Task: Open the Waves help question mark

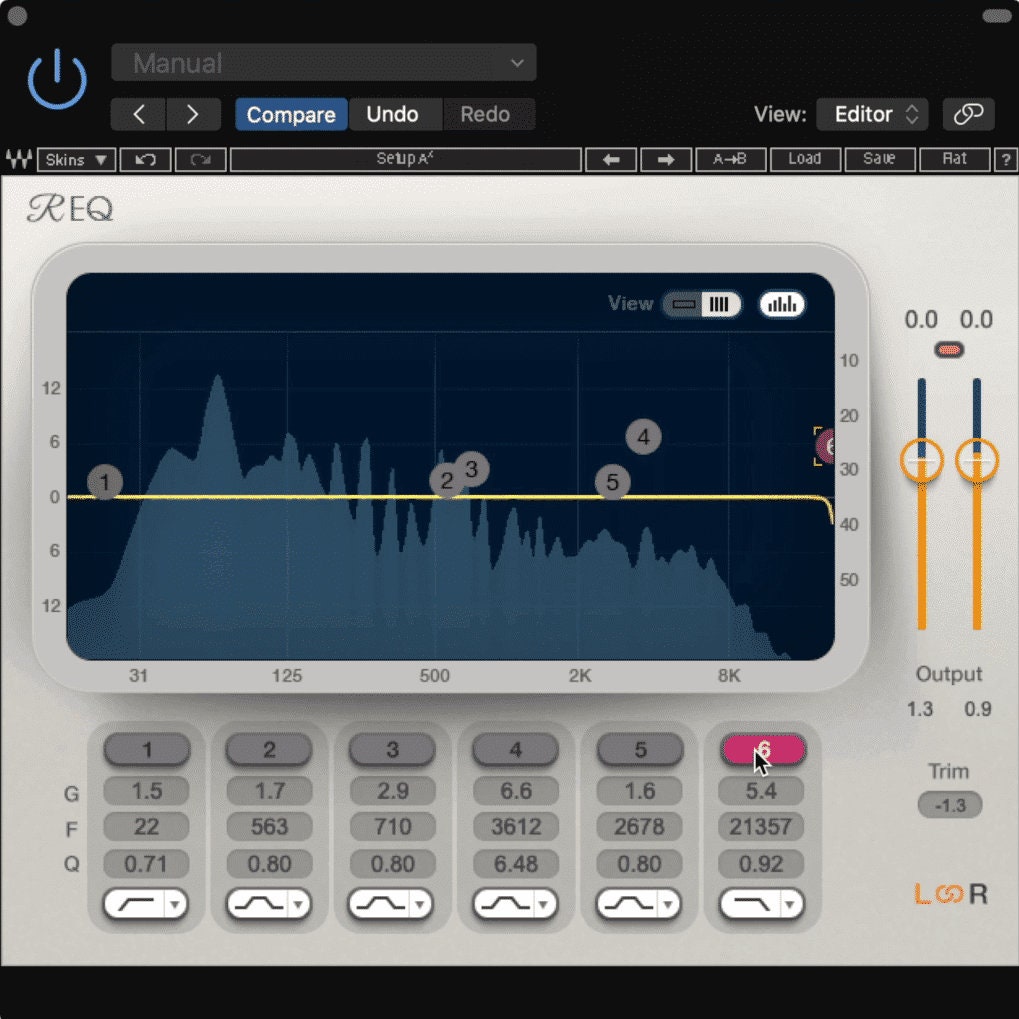Action: 1006,159
